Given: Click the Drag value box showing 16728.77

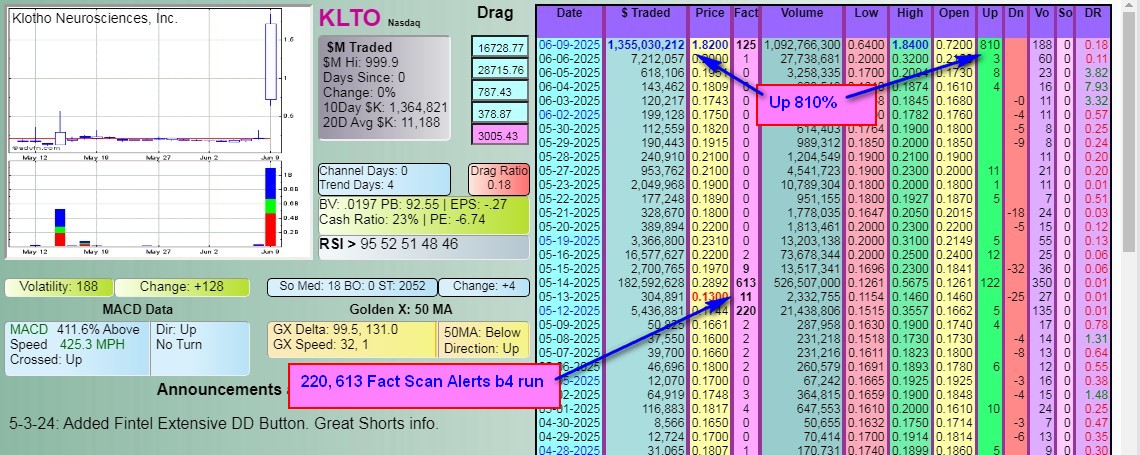Looking at the screenshot, I should (x=501, y=47).
